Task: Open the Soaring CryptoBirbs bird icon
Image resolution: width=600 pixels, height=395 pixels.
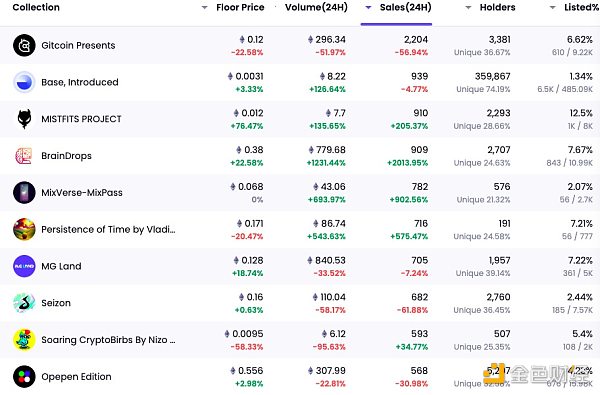Action: [24, 340]
